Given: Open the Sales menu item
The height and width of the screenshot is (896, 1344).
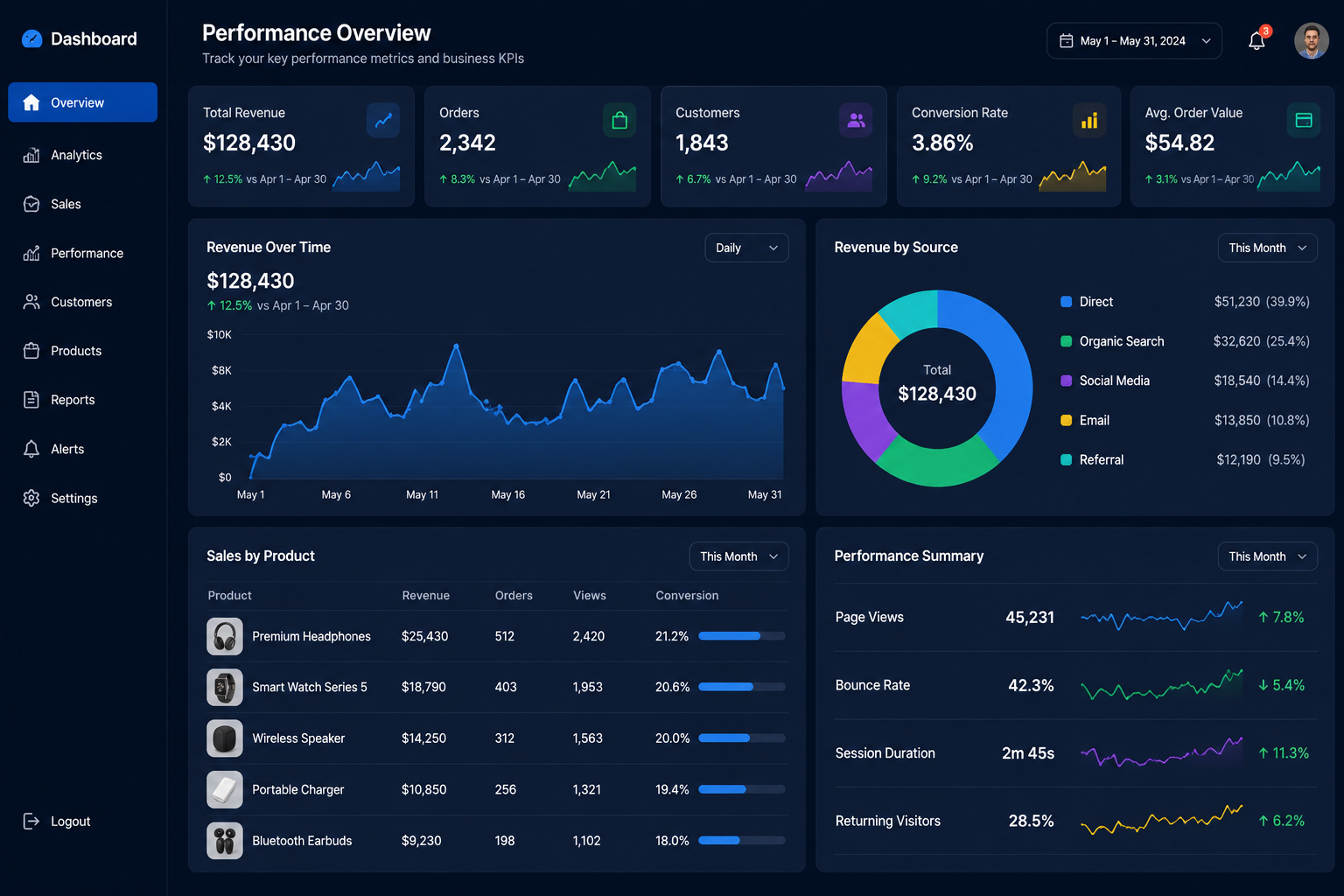Looking at the screenshot, I should 83,204.
